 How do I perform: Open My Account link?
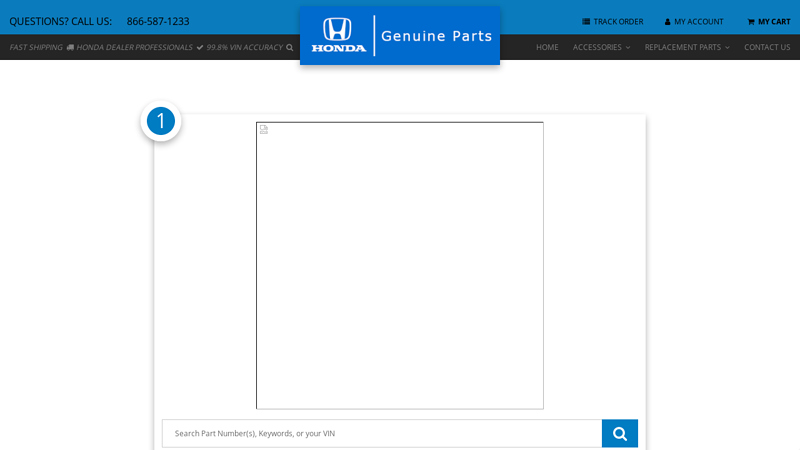[694, 21]
